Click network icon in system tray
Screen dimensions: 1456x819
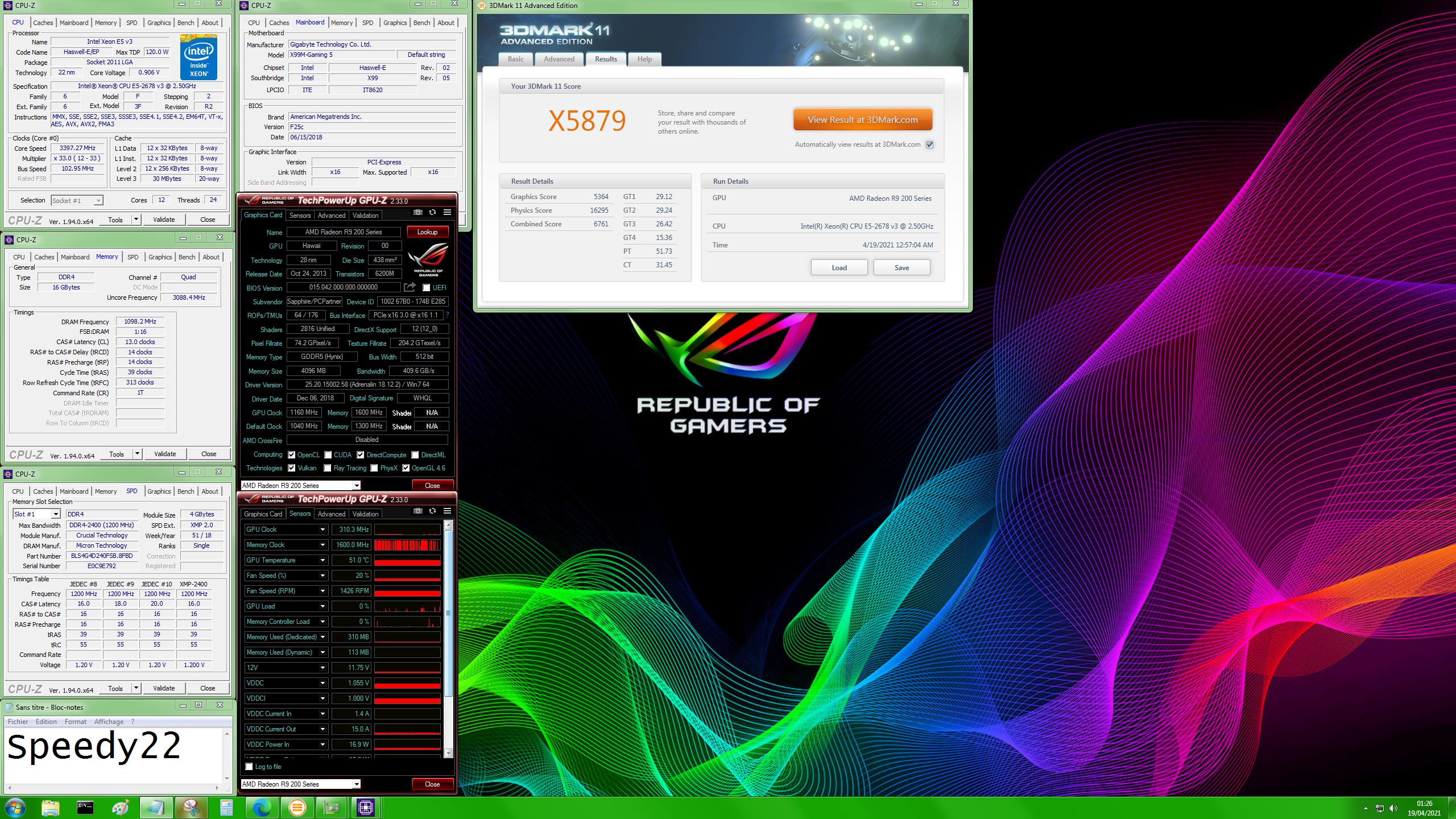(1380, 808)
